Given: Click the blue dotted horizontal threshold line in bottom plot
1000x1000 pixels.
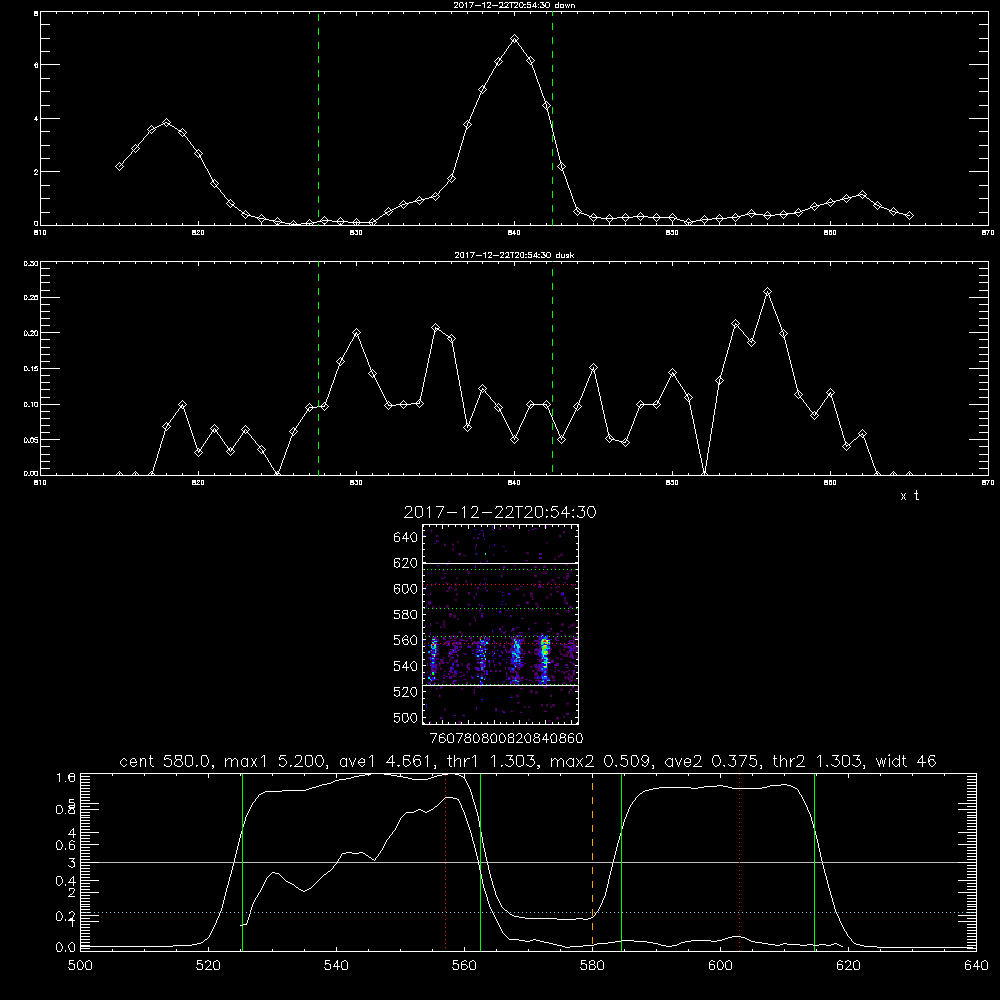Looking at the screenshot, I should point(528,913).
